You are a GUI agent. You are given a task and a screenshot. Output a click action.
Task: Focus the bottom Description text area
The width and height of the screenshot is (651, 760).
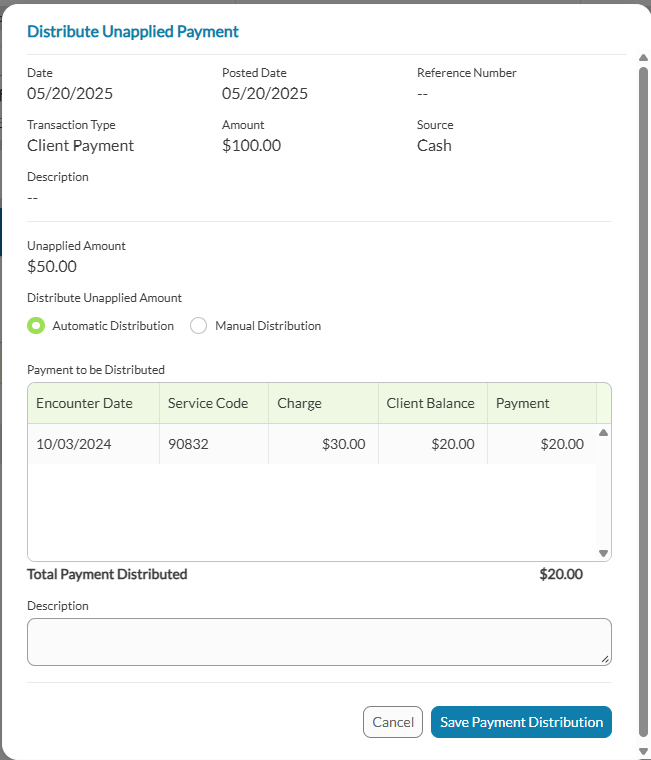click(x=319, y=642)
